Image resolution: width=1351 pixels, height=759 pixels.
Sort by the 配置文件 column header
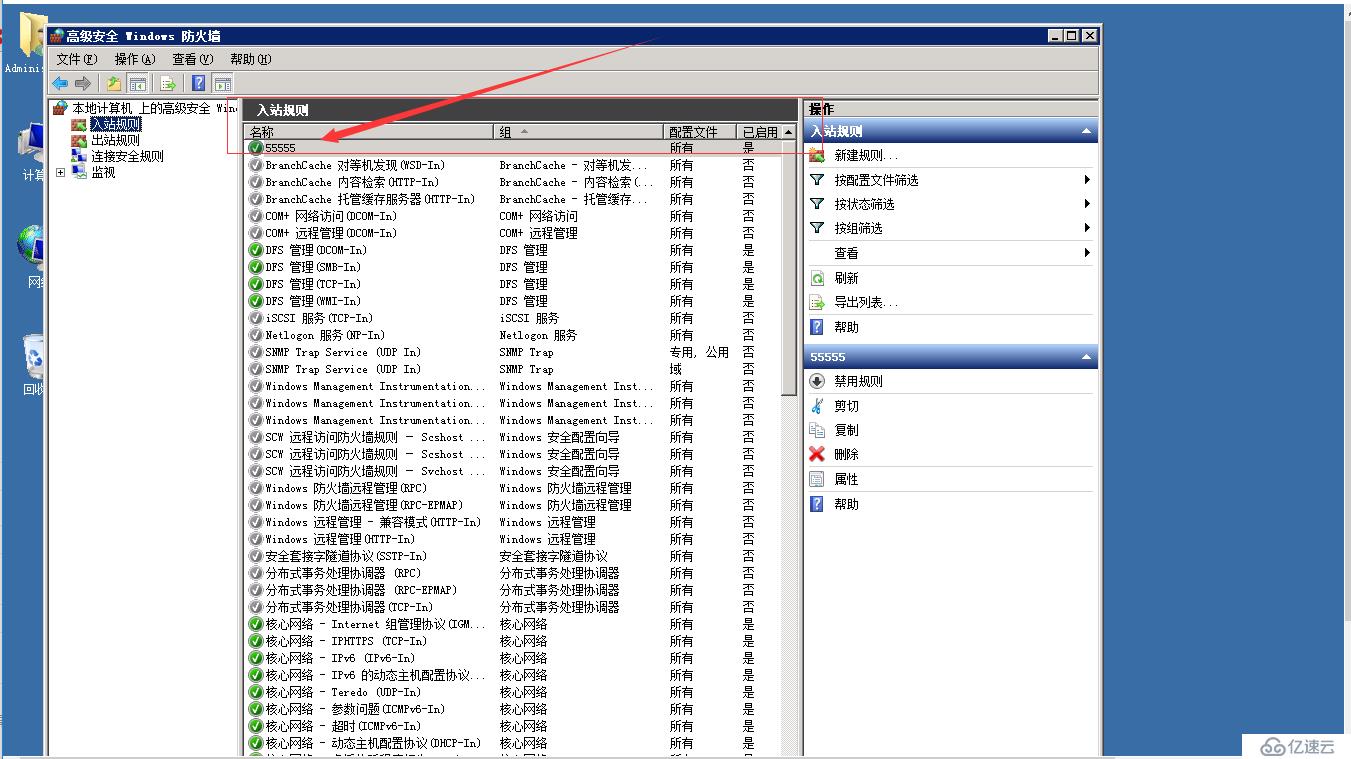click(701, 132)
